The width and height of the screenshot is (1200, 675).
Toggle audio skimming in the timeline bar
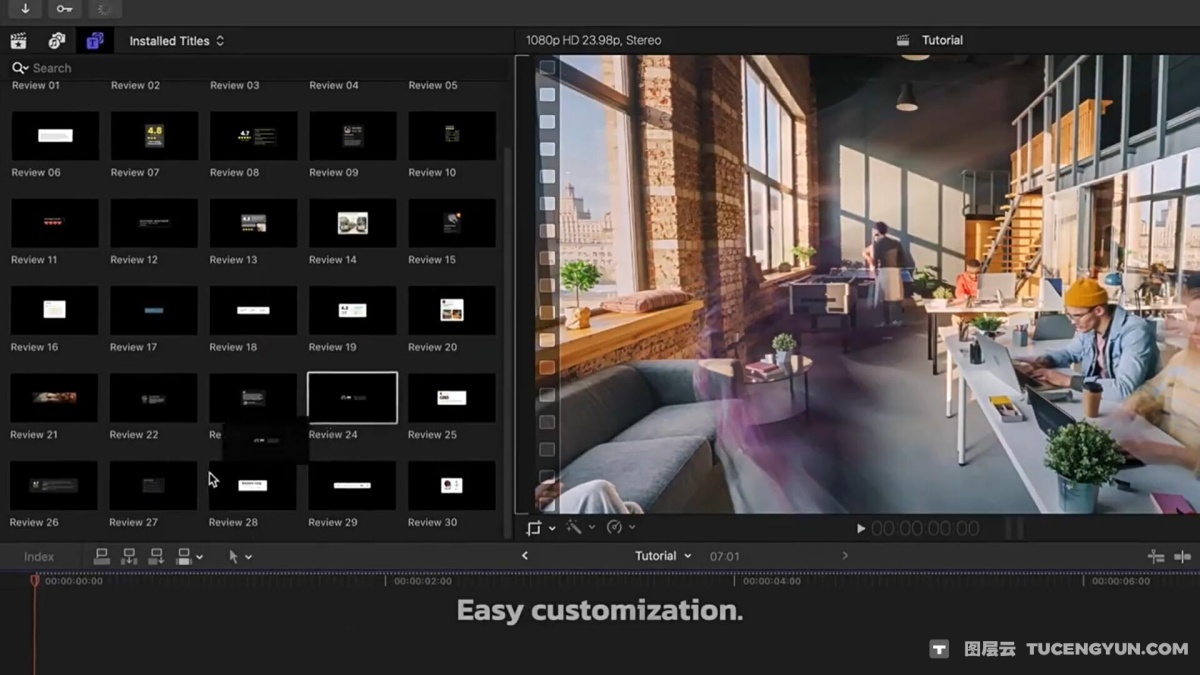click(1183, 557)
